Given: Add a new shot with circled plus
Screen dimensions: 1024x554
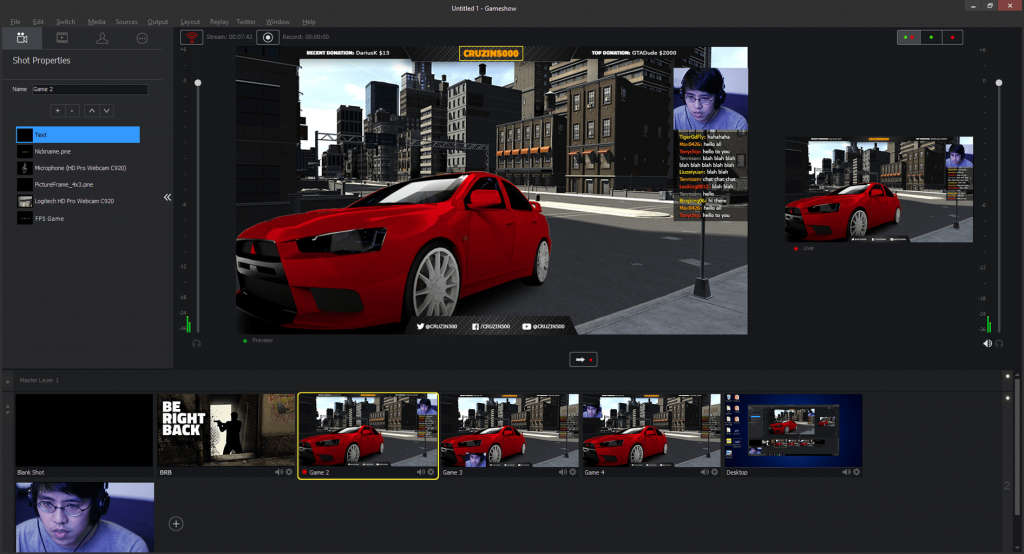Looking at the screenshot, I should pyautogui.click(x=176, y=523).
